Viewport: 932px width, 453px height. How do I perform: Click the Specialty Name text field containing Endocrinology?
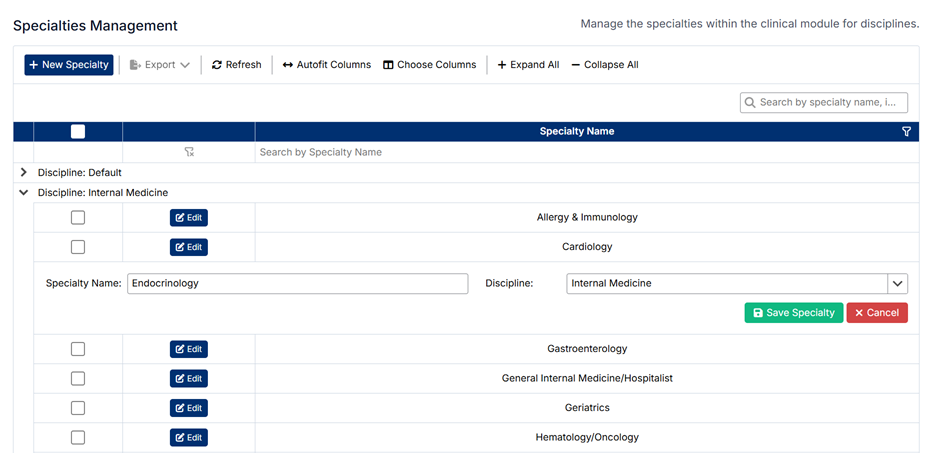point(297,284)
